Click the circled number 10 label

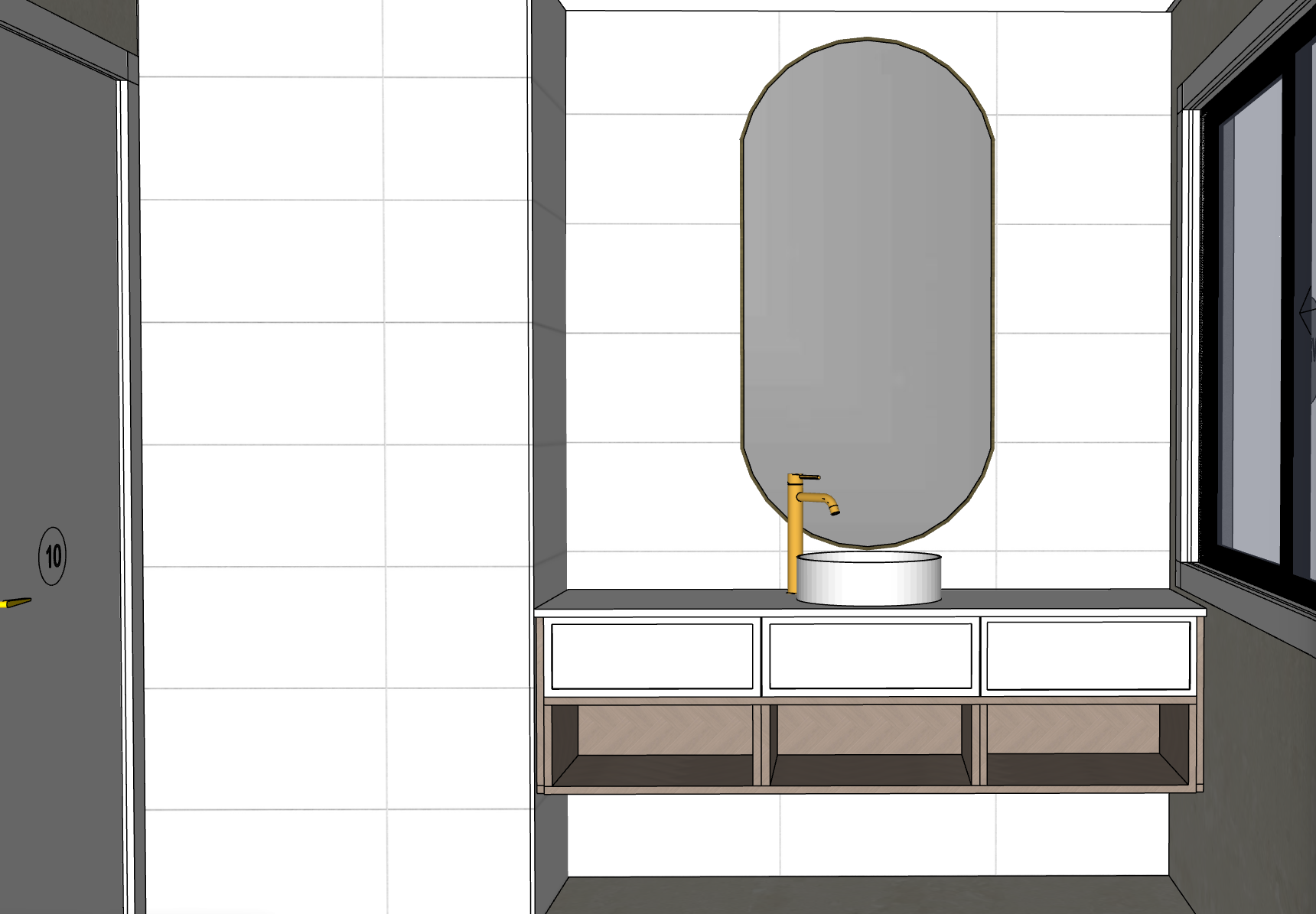pyautogui.click(x=52, y=556)
